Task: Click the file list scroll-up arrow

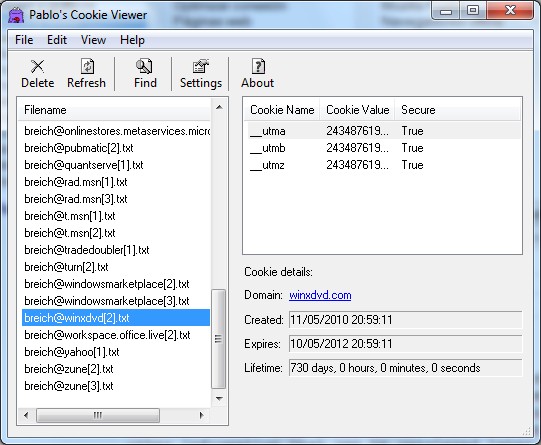Action: 219,107
